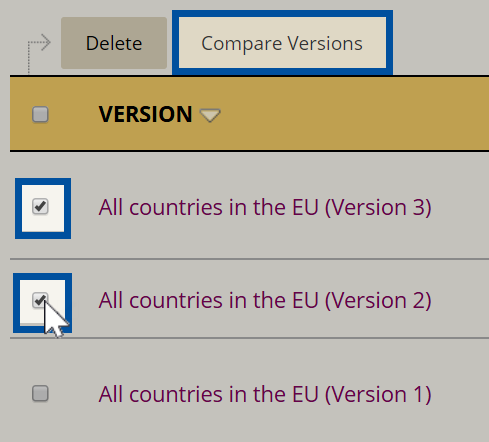Delete the checked versions

114,43
